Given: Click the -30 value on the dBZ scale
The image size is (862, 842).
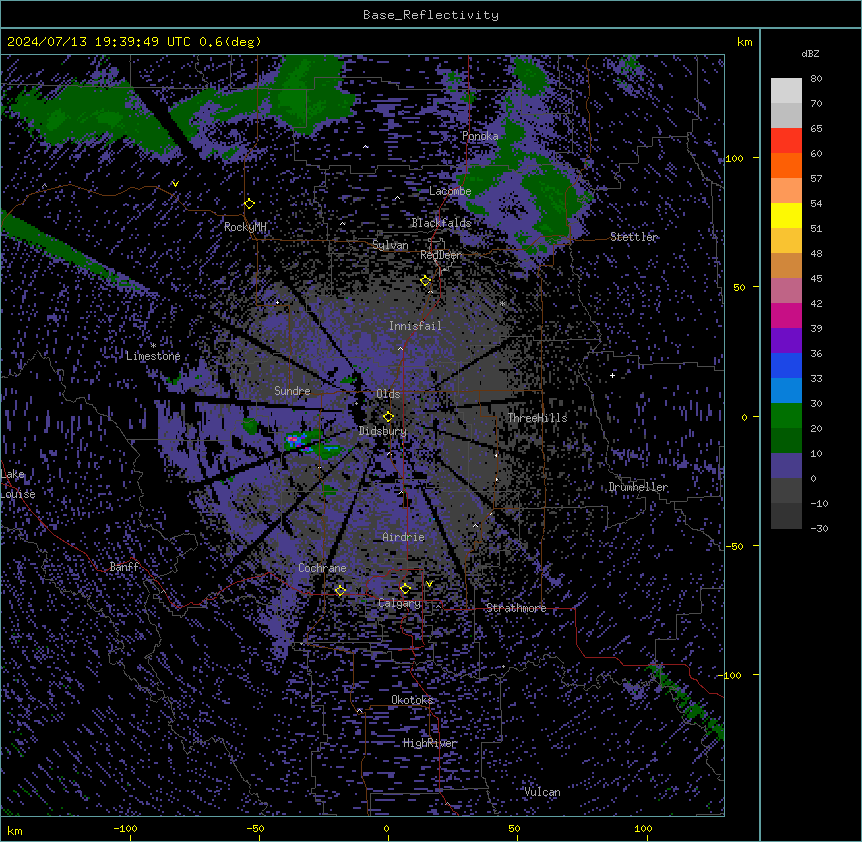Looking at the screenshot, I should [819, 528].
